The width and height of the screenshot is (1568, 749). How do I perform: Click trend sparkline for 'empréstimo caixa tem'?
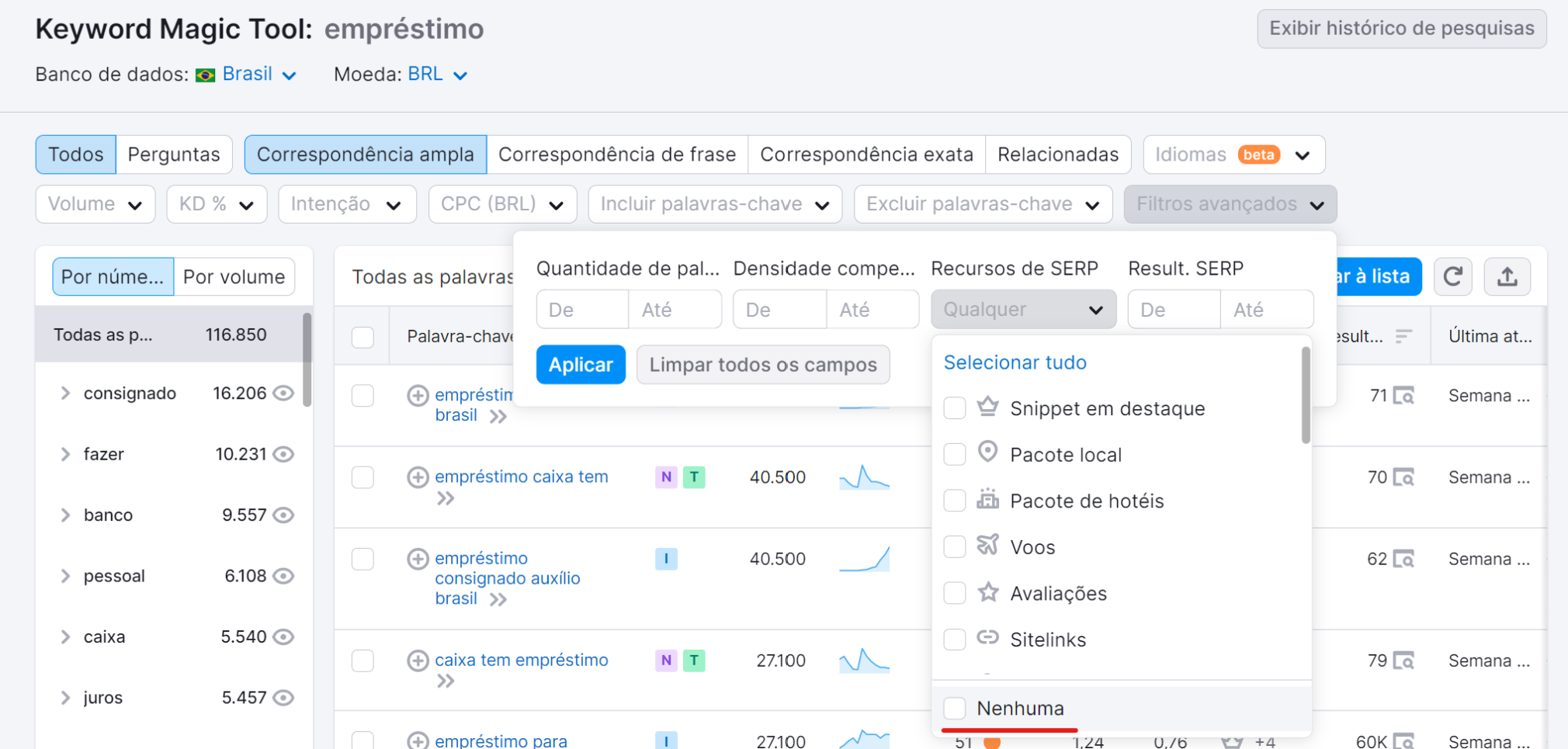tap(864, 477)
